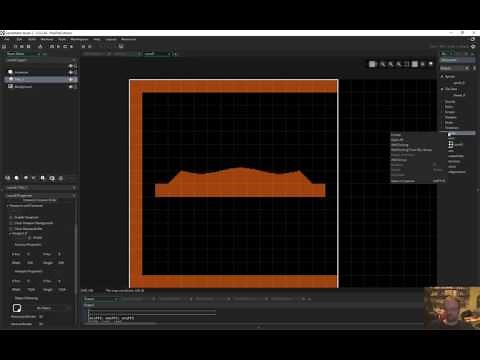This screenshot has width=480, height=360.
Task: Click Create New Background Layer icon
Action: coord(7,178)
